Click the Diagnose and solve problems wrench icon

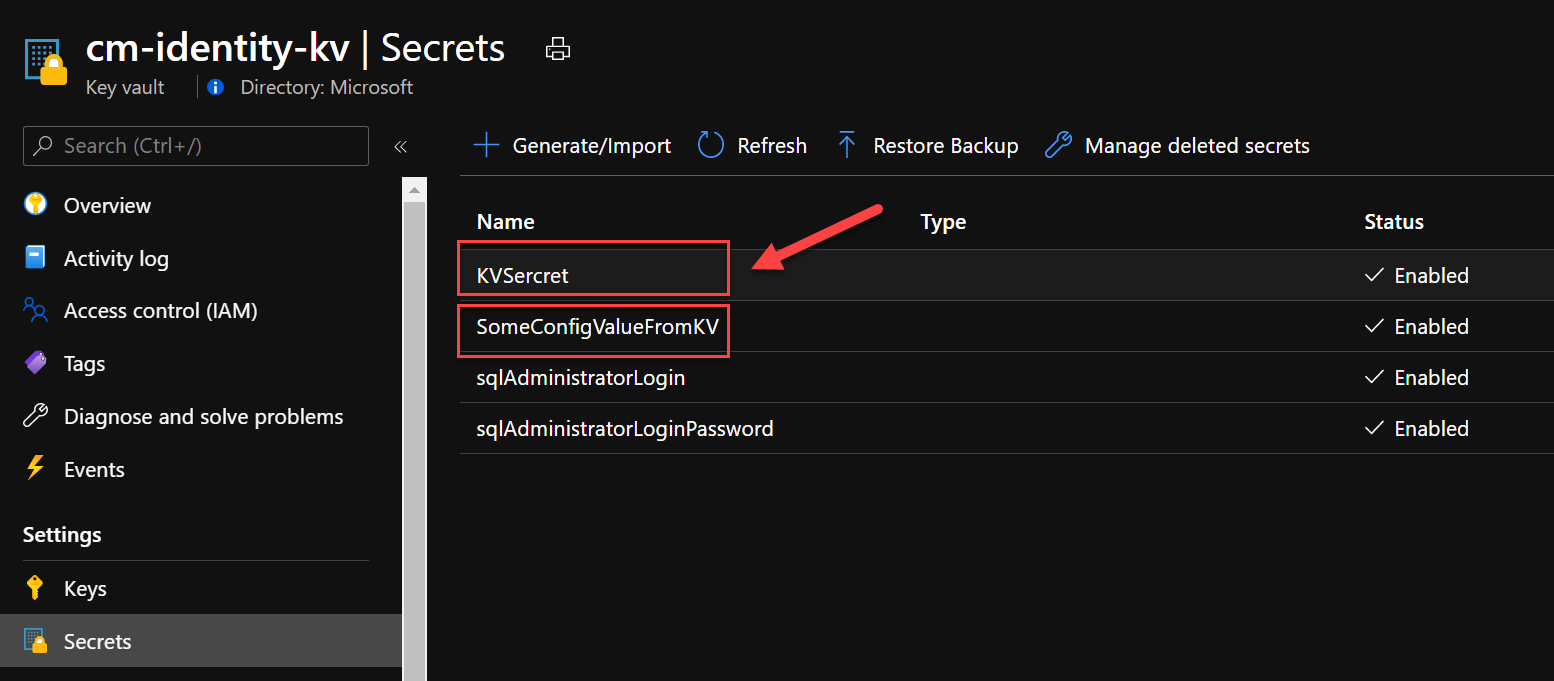[35, 416]
